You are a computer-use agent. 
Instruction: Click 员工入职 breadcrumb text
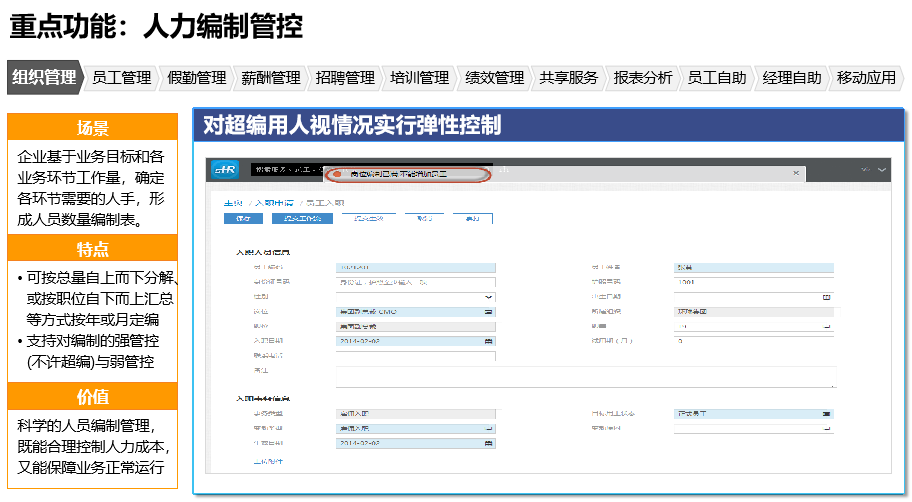tap(325, 203)
